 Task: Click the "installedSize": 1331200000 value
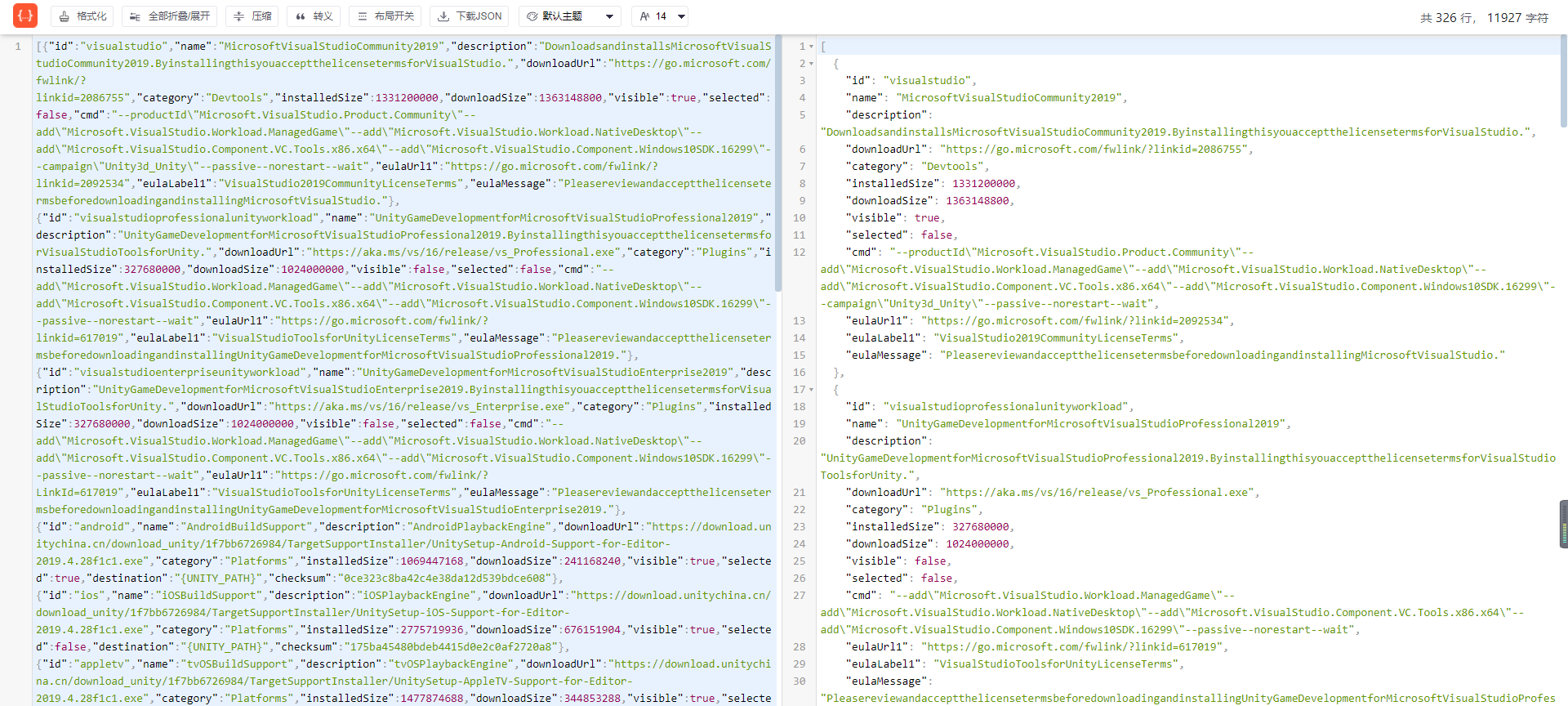tap(984, 183)
